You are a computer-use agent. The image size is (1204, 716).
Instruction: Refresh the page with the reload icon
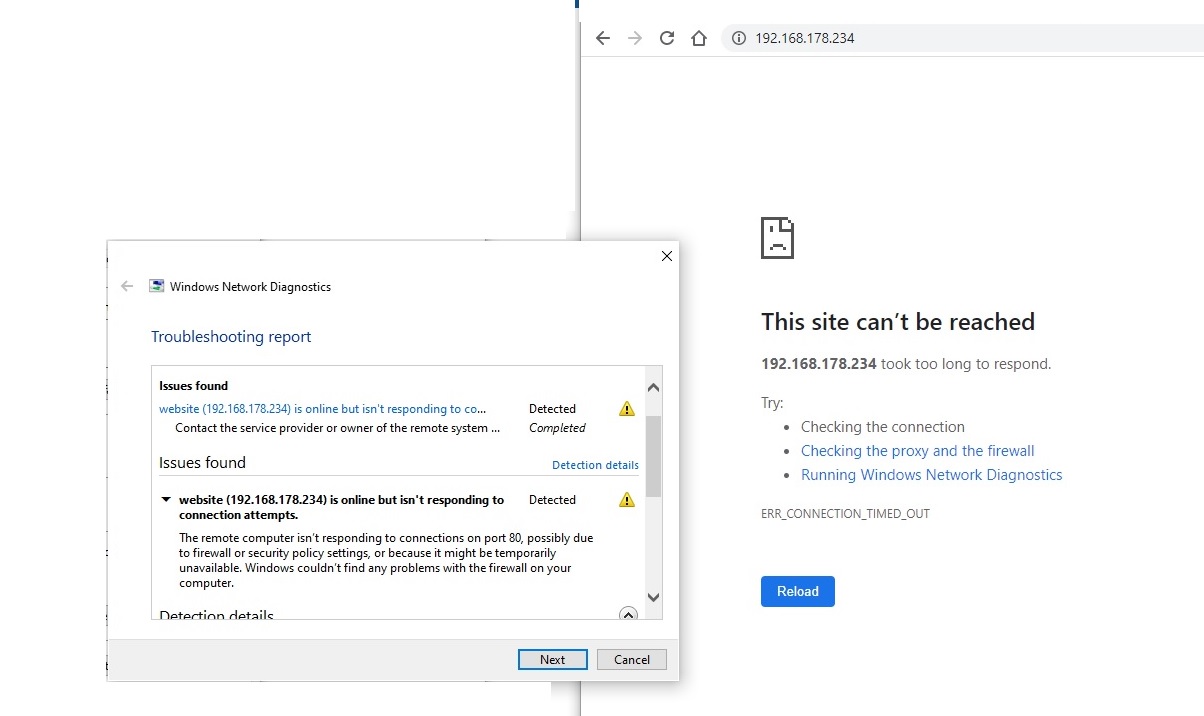(666, 37)
